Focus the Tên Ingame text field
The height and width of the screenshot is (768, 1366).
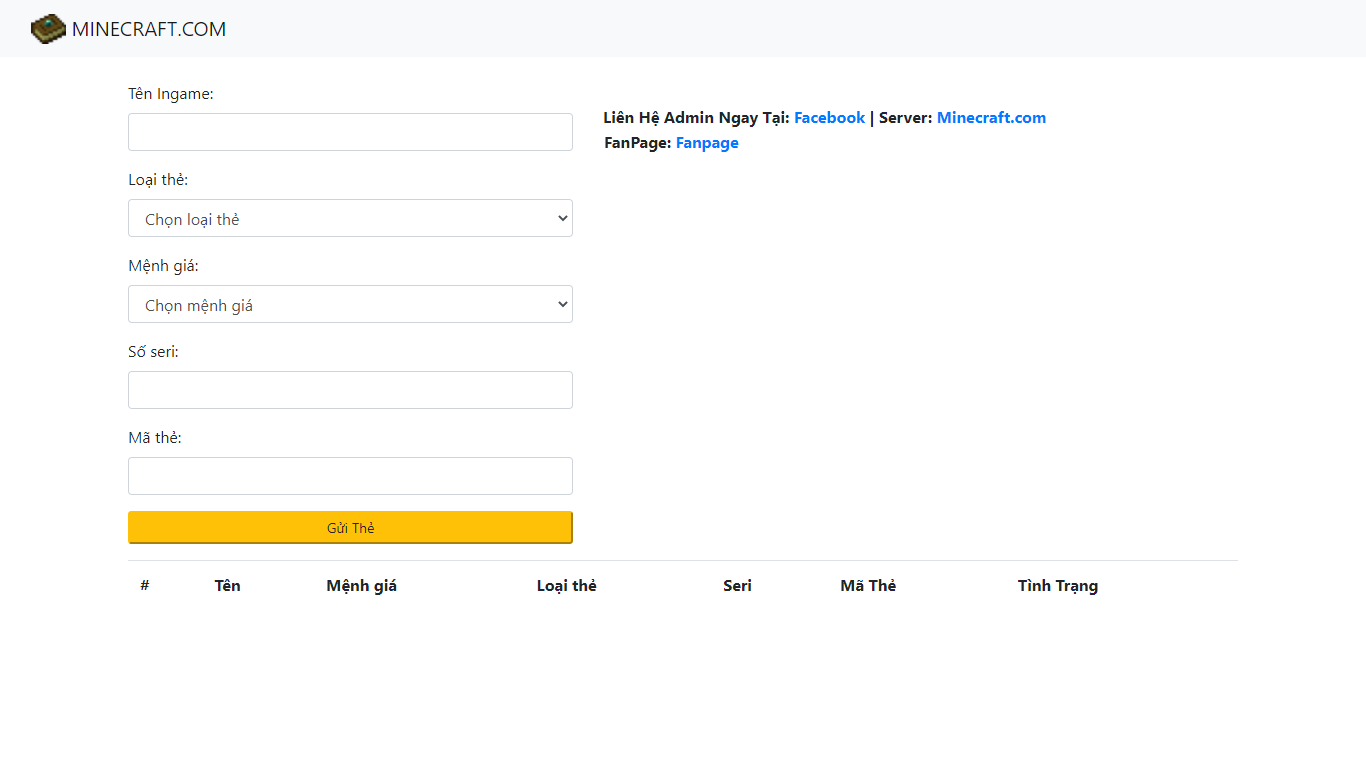tap(350, 132)
